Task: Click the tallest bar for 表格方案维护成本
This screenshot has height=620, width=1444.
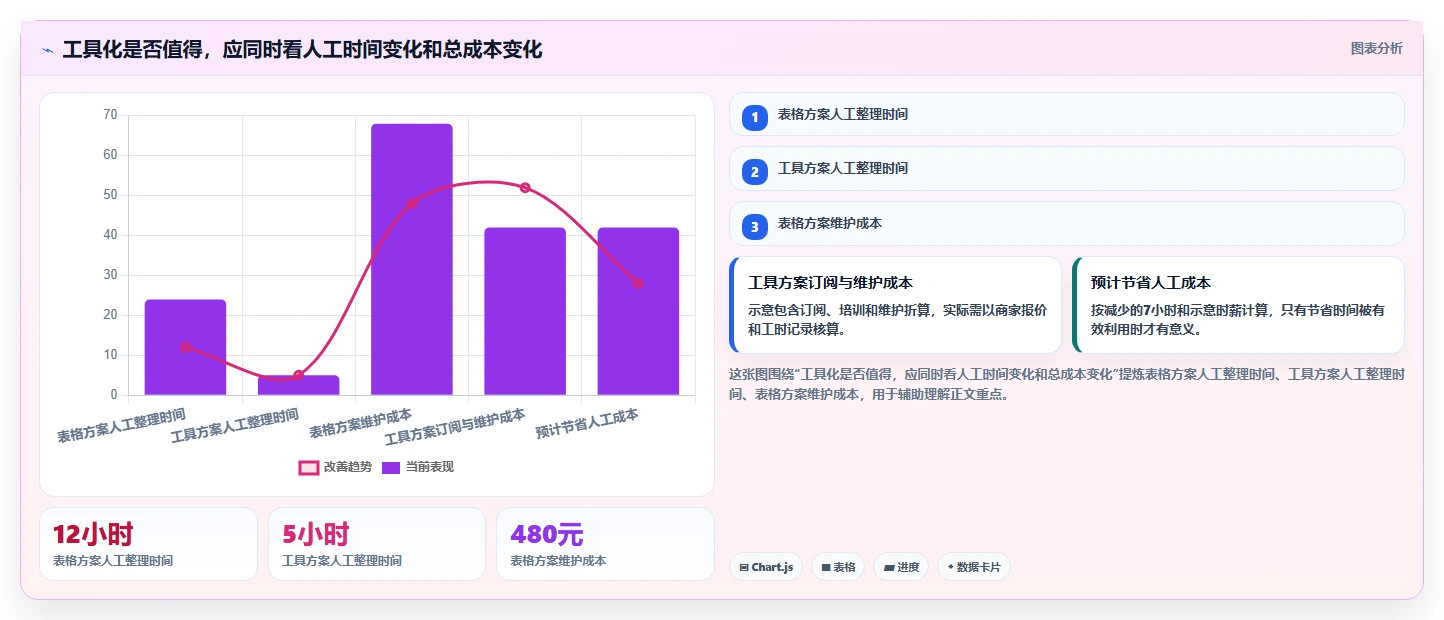Action: click(x=412, y=259)
